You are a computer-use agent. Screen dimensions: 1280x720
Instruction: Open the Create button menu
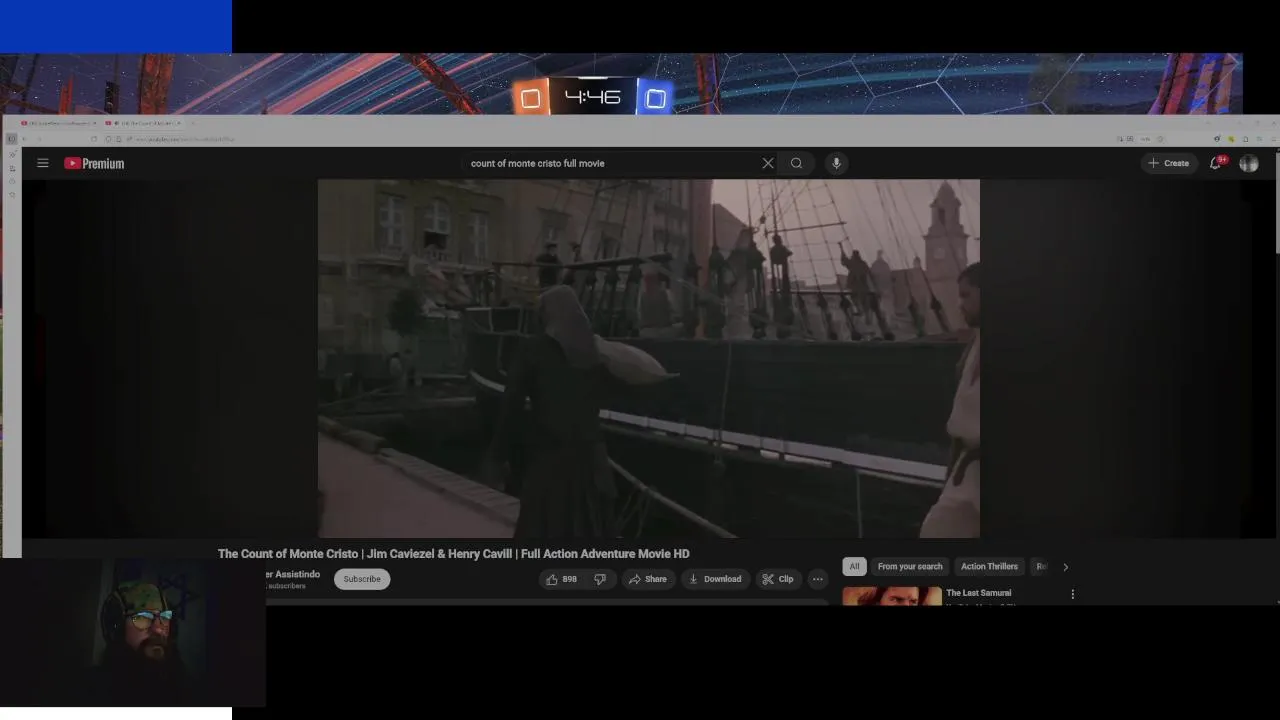(x=1169, y=163)
